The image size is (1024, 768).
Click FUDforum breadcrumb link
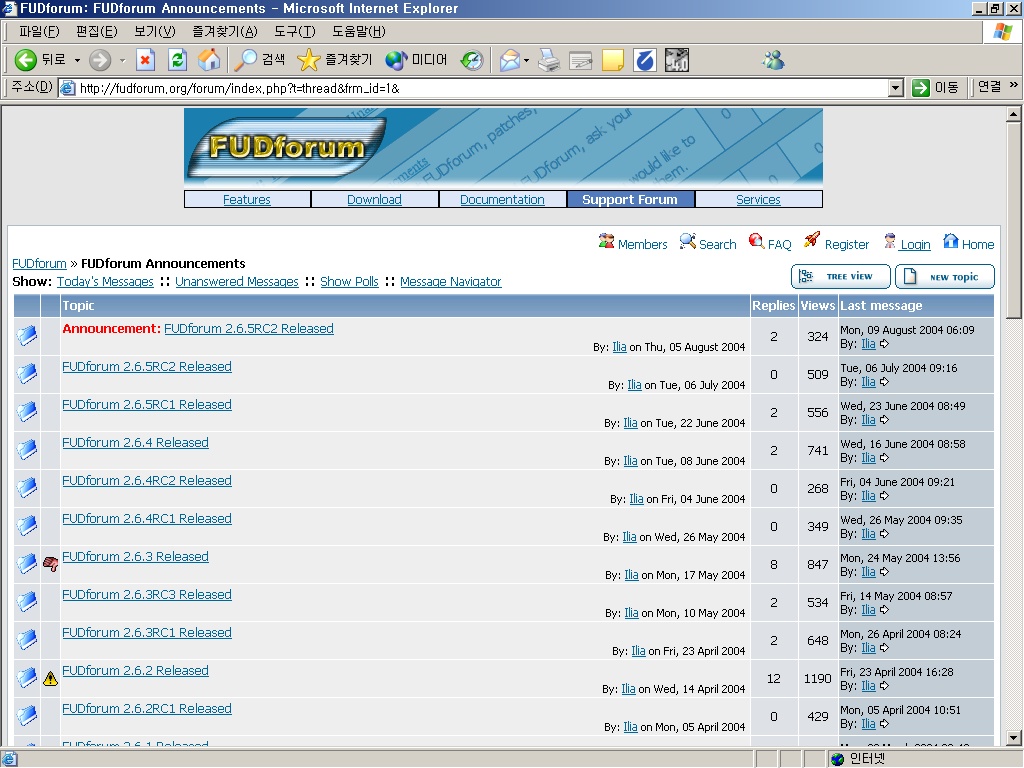pyautogui.click(x=39, y=263)
